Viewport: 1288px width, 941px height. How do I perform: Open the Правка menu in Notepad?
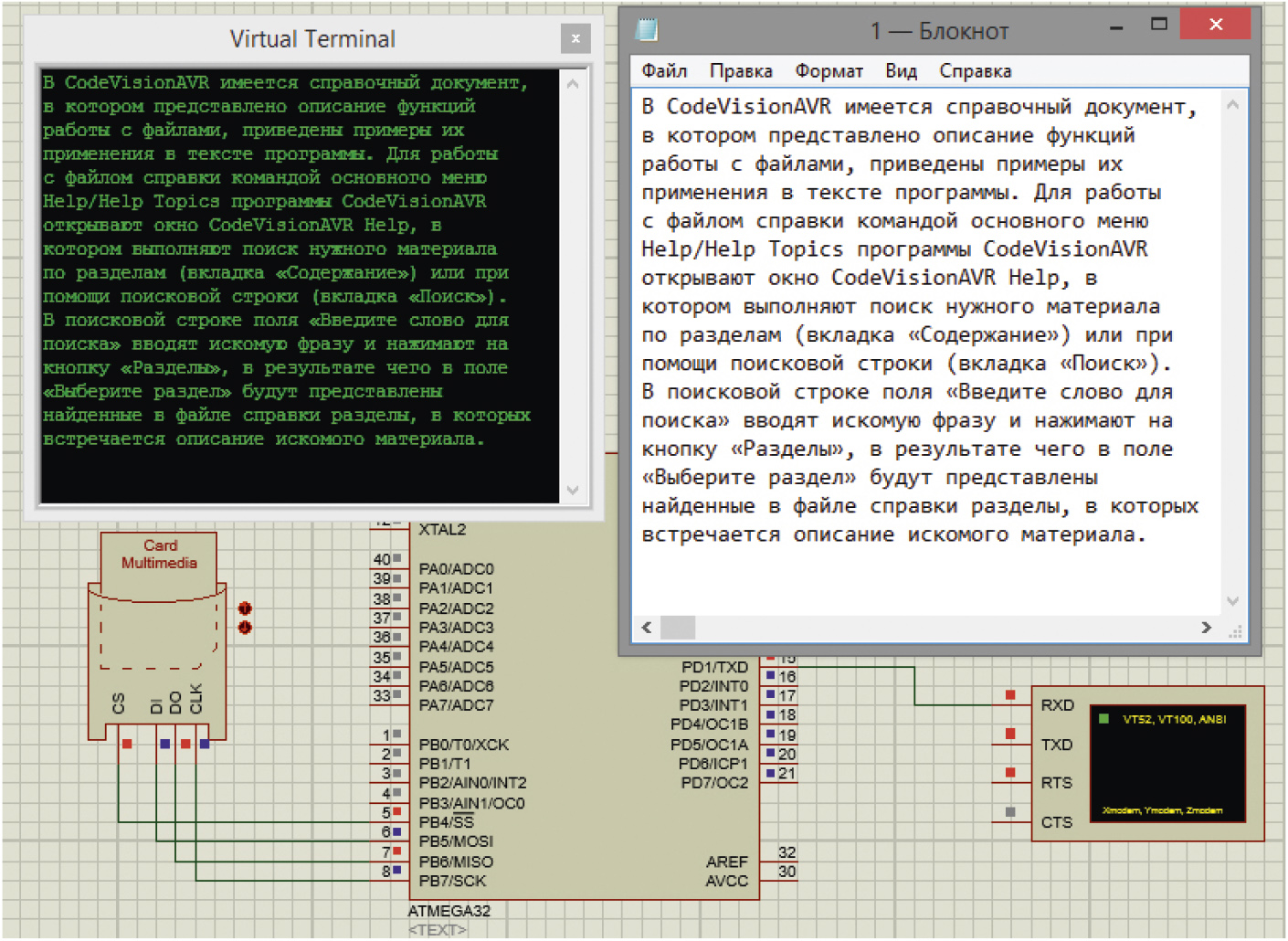coord(741,71)
